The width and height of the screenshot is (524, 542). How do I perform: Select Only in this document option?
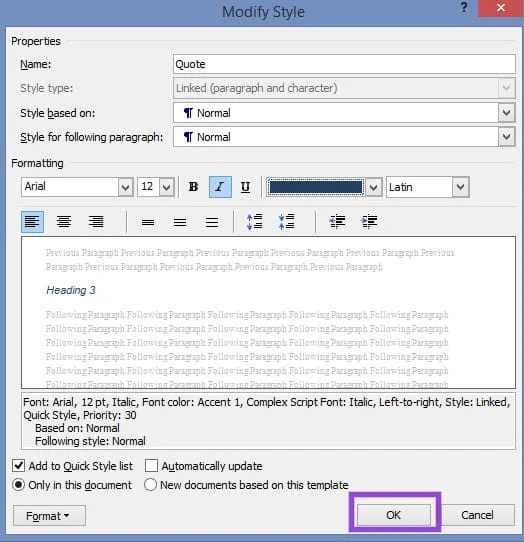click(19, 485)
